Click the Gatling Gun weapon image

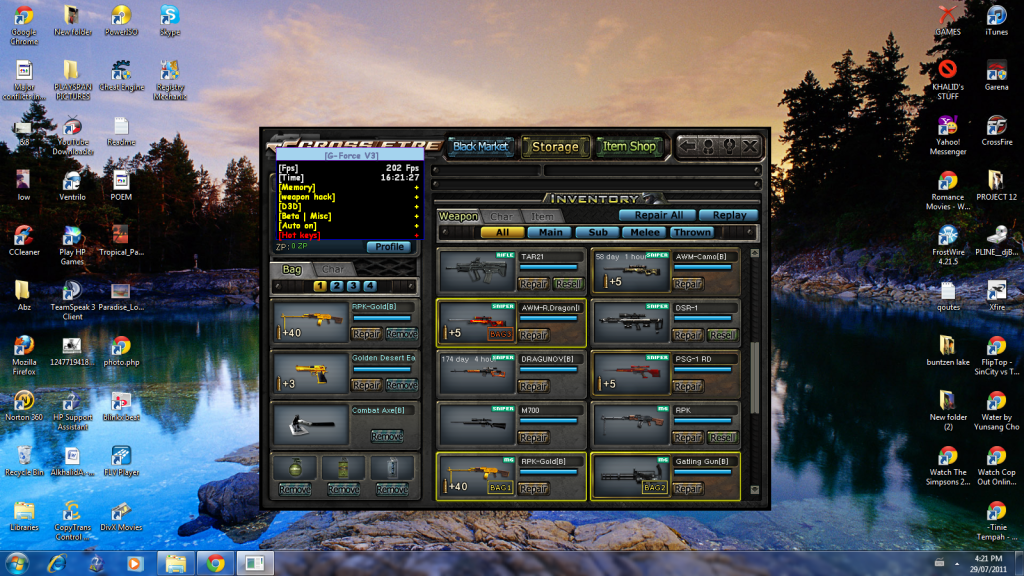click(629, 476)
